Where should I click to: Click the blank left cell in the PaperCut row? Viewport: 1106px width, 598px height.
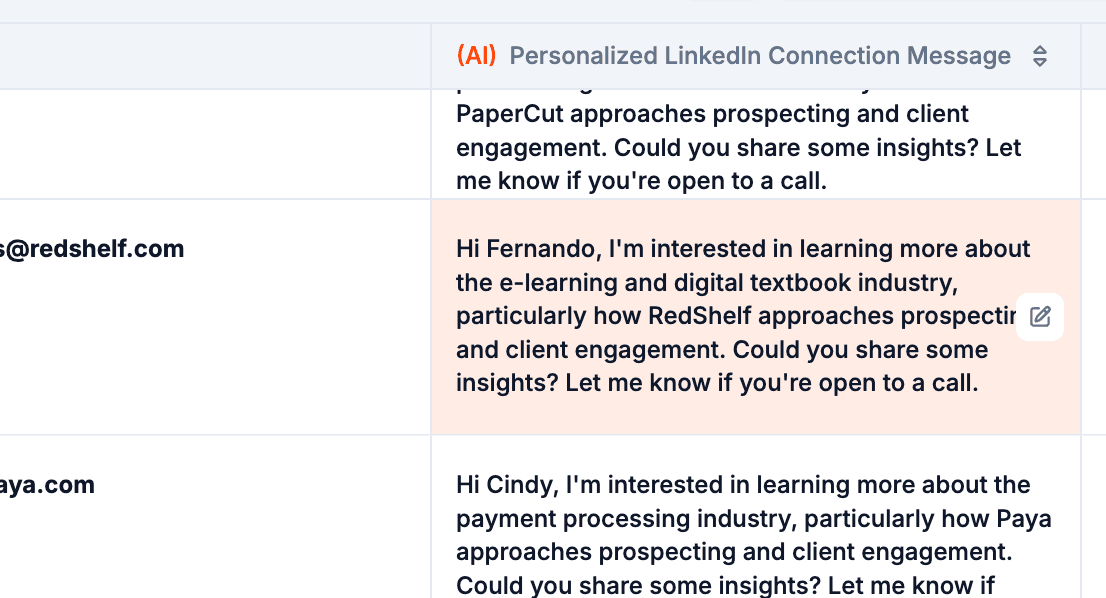pos(215,144)
